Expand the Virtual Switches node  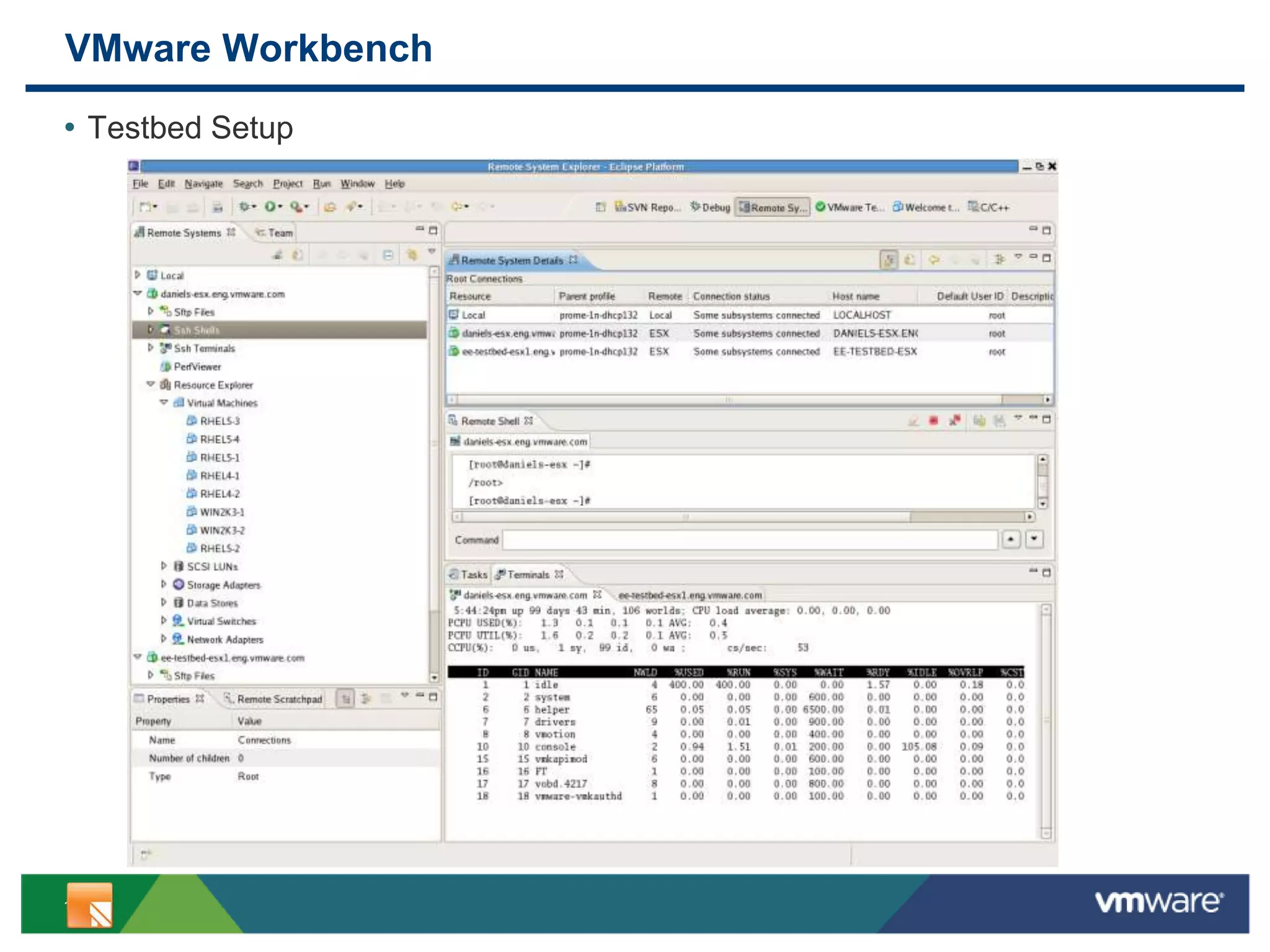(164, 620)
